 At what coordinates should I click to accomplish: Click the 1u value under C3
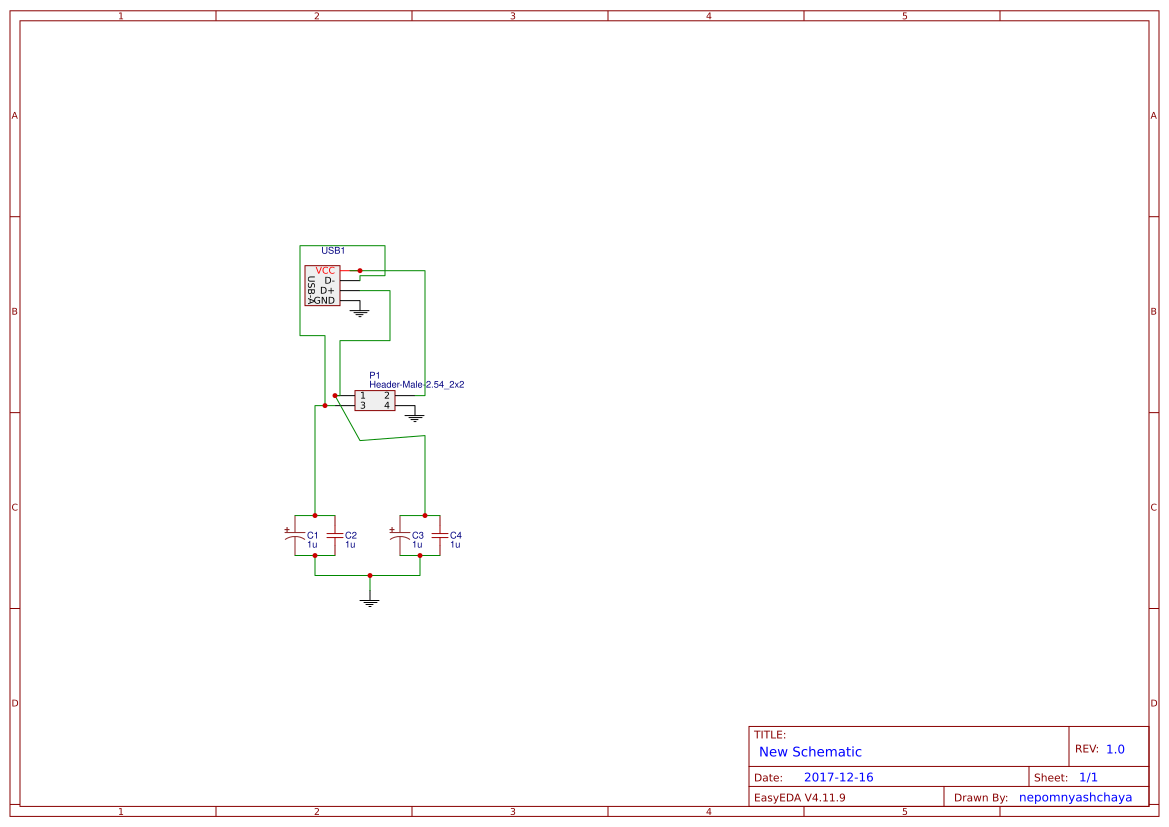[418, 544]
